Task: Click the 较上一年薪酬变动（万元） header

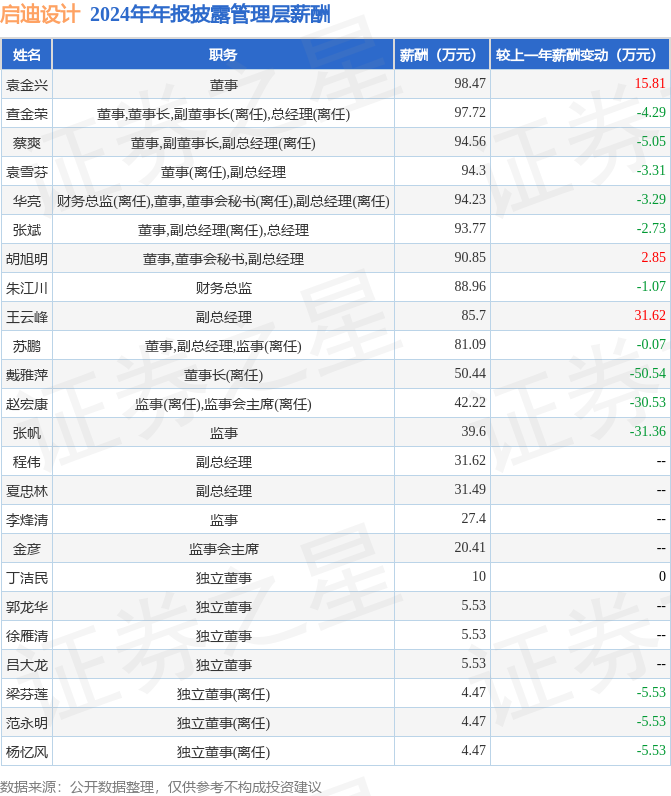Action: point(580,54)
